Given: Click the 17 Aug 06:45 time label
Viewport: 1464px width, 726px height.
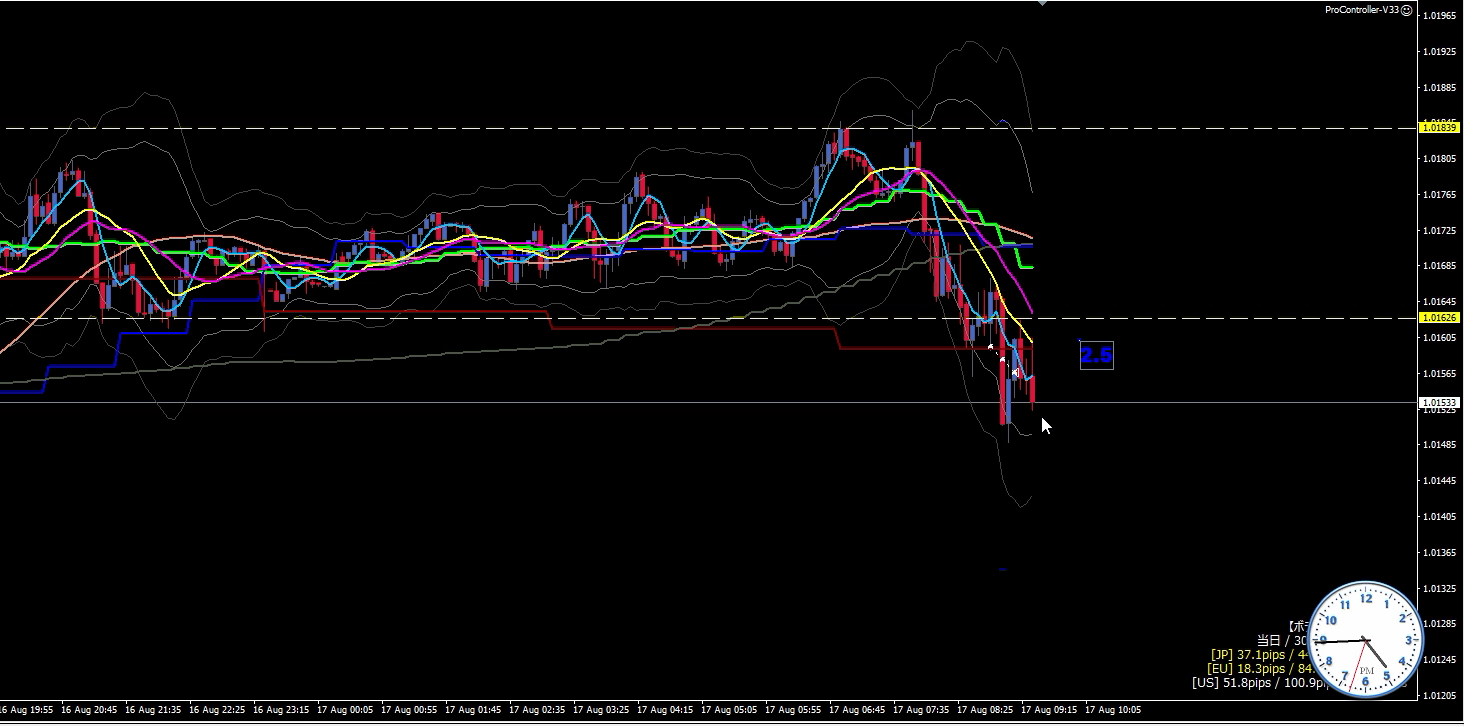Looking at the screenshot, I should 855,710.
